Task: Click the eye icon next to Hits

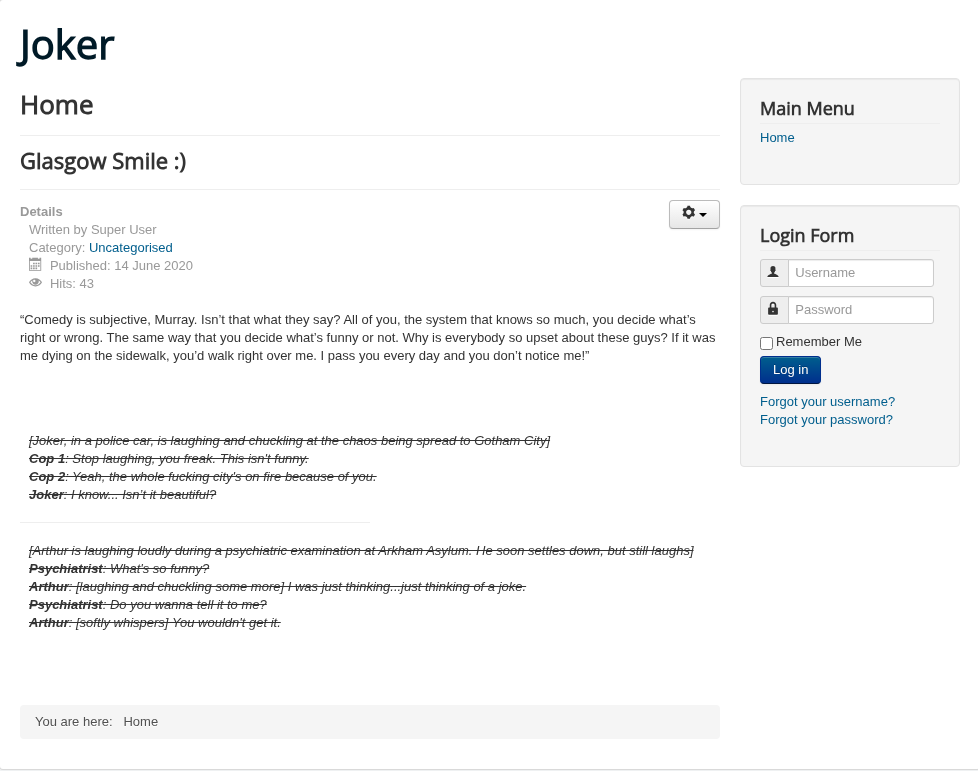Action: pos(36,283)
